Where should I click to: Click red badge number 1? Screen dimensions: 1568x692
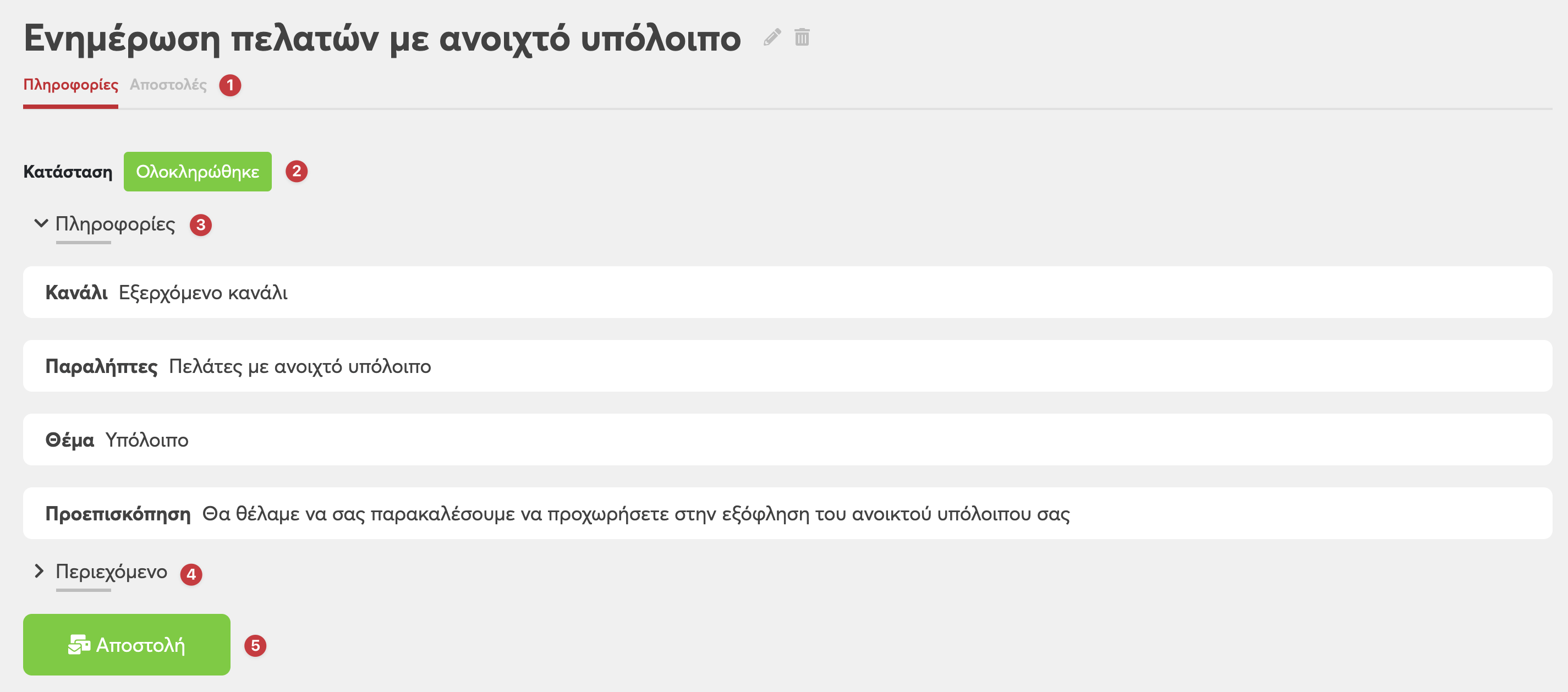230,85
